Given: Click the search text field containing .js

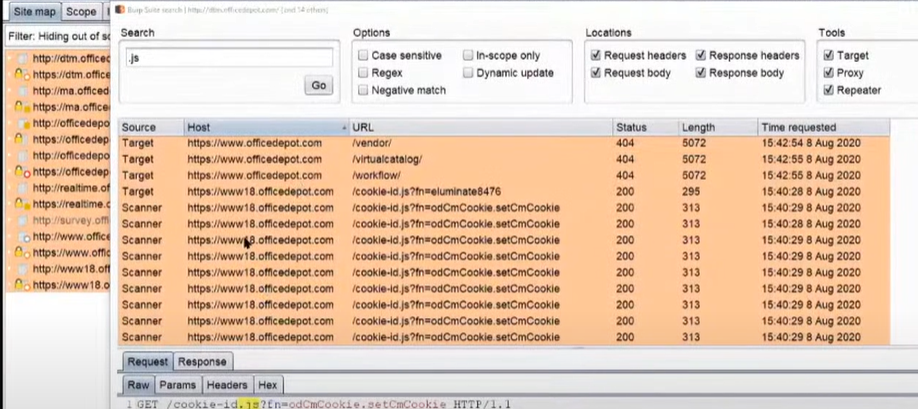Looking at the screenshot, I should click(x=229, y=58).
